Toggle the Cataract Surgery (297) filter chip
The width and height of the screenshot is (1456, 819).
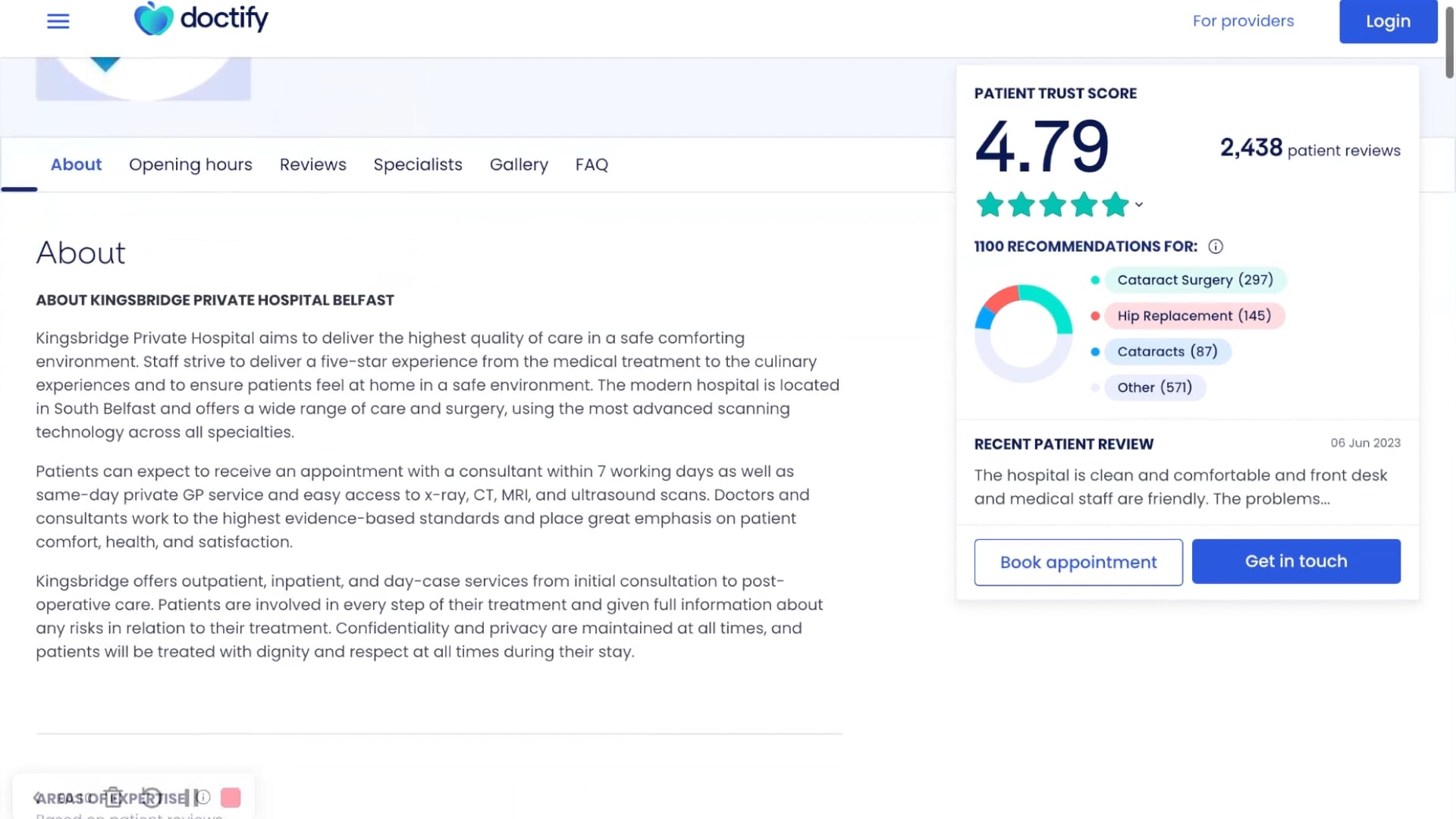click(1196, 280)
